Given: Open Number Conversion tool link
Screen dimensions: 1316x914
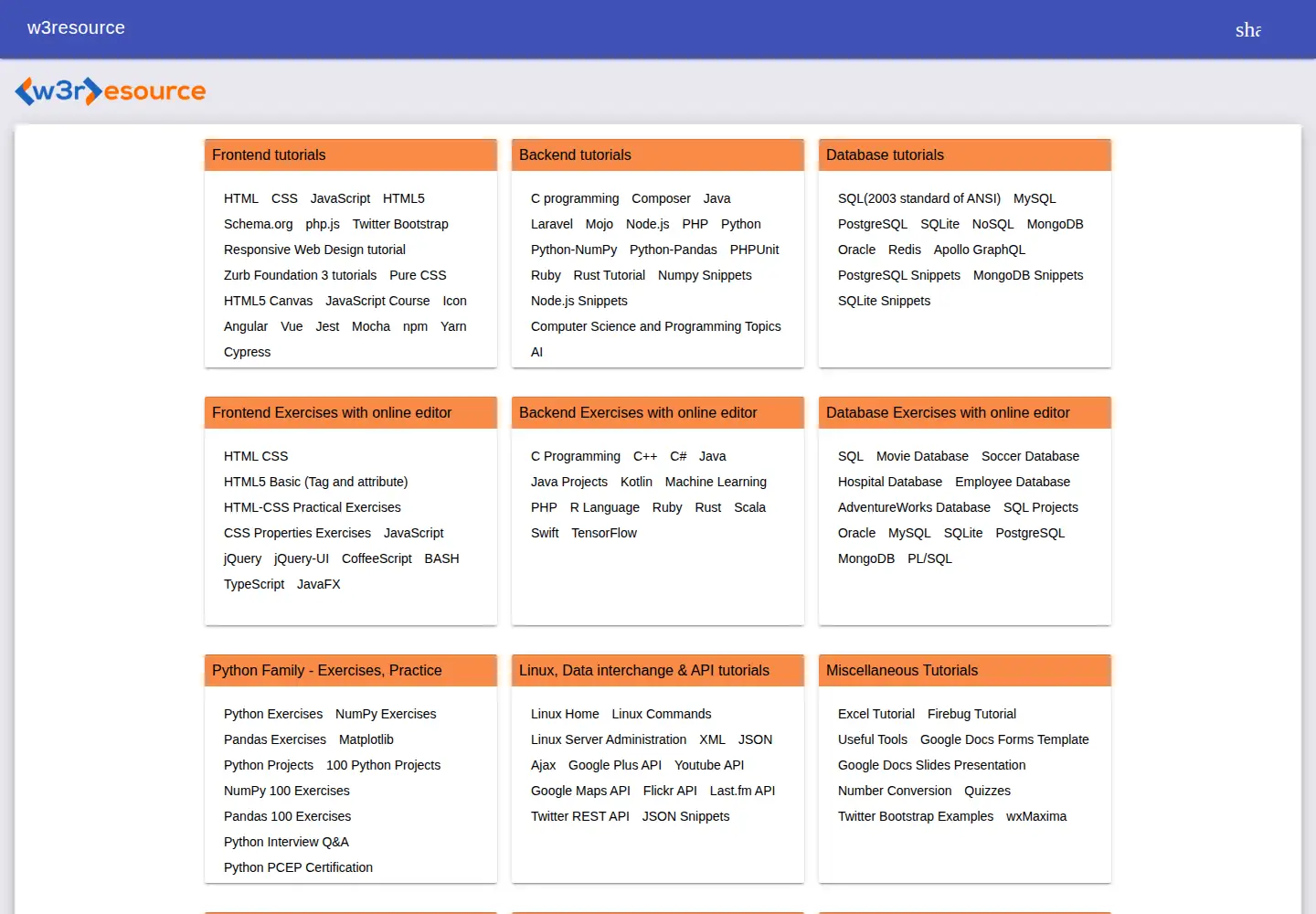Looking at the screenshot, I should point(895,791).
